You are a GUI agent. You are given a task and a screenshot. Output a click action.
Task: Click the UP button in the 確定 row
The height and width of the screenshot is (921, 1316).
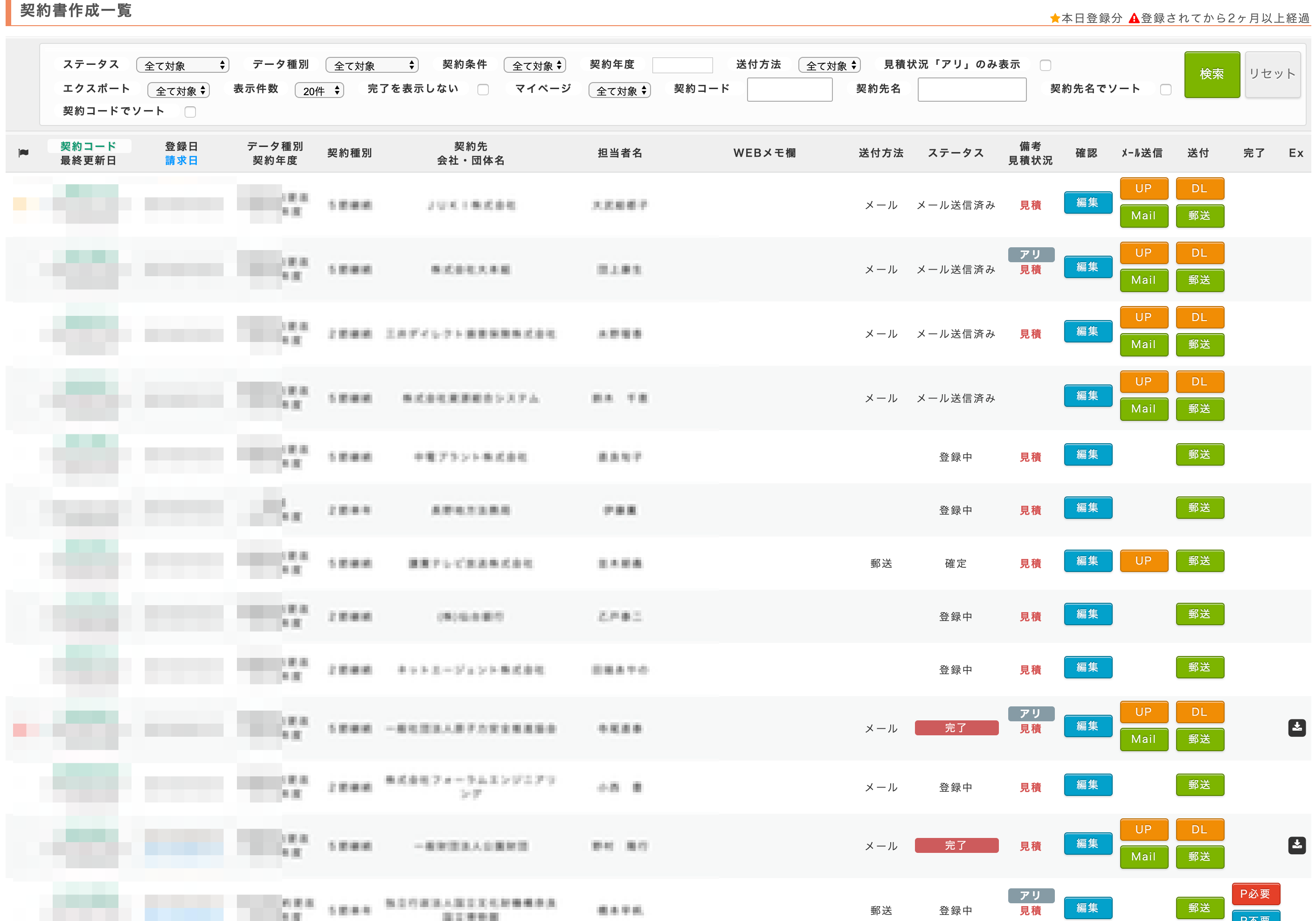pos(1143,561)
